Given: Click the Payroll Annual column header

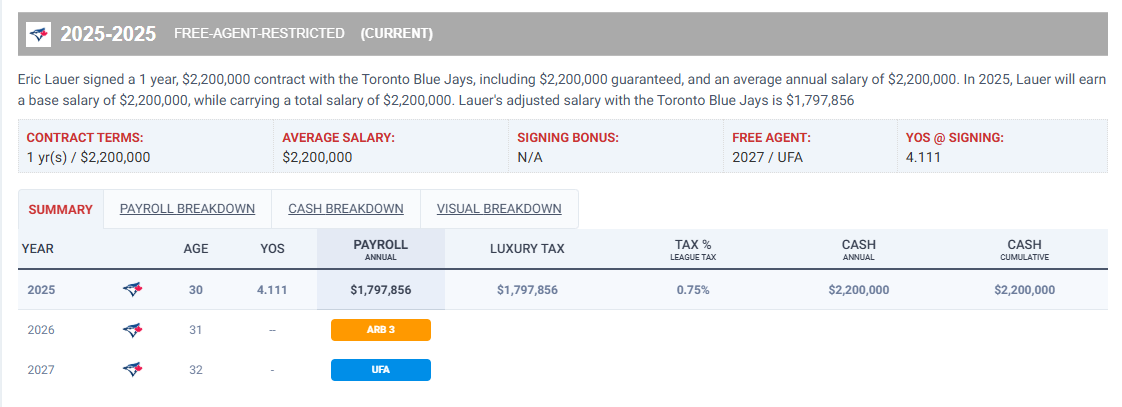Looking at the screenshot, I should click(381, 249).
